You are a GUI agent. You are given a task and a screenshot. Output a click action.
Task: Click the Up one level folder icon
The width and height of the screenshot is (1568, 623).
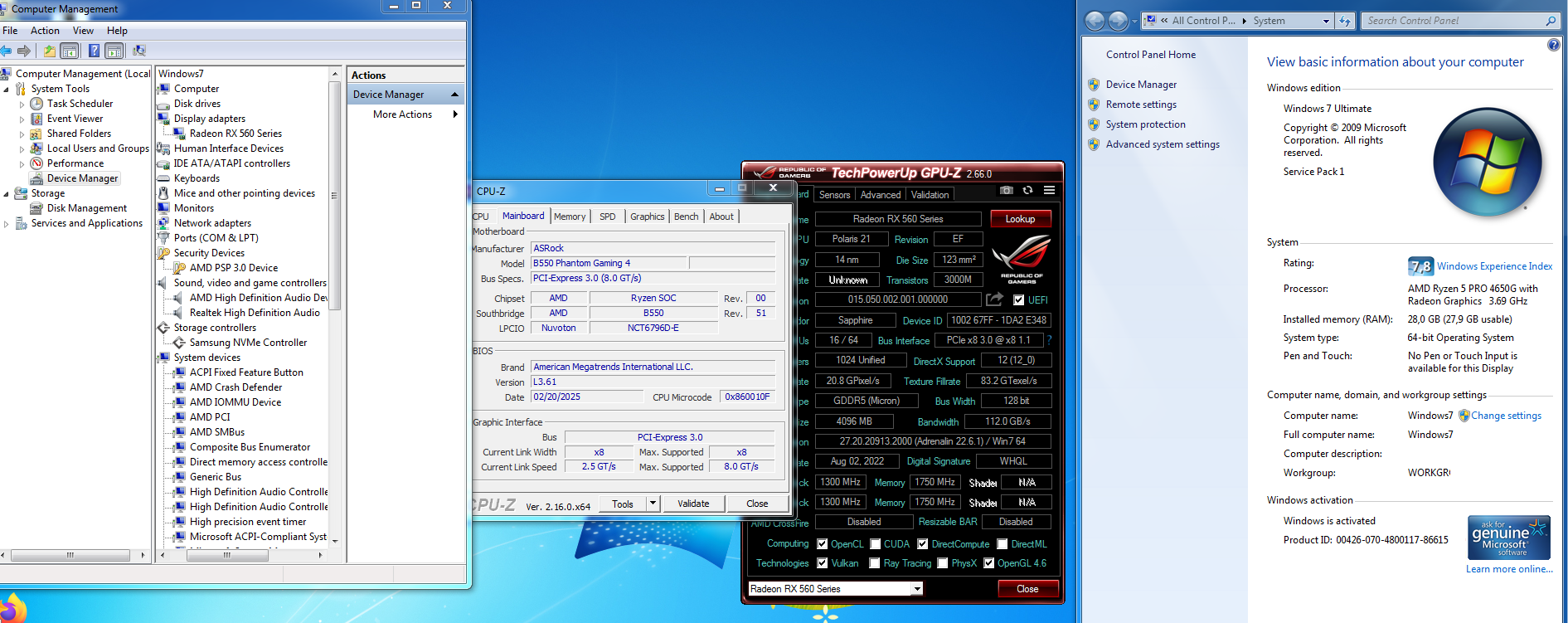pos(50,51)
